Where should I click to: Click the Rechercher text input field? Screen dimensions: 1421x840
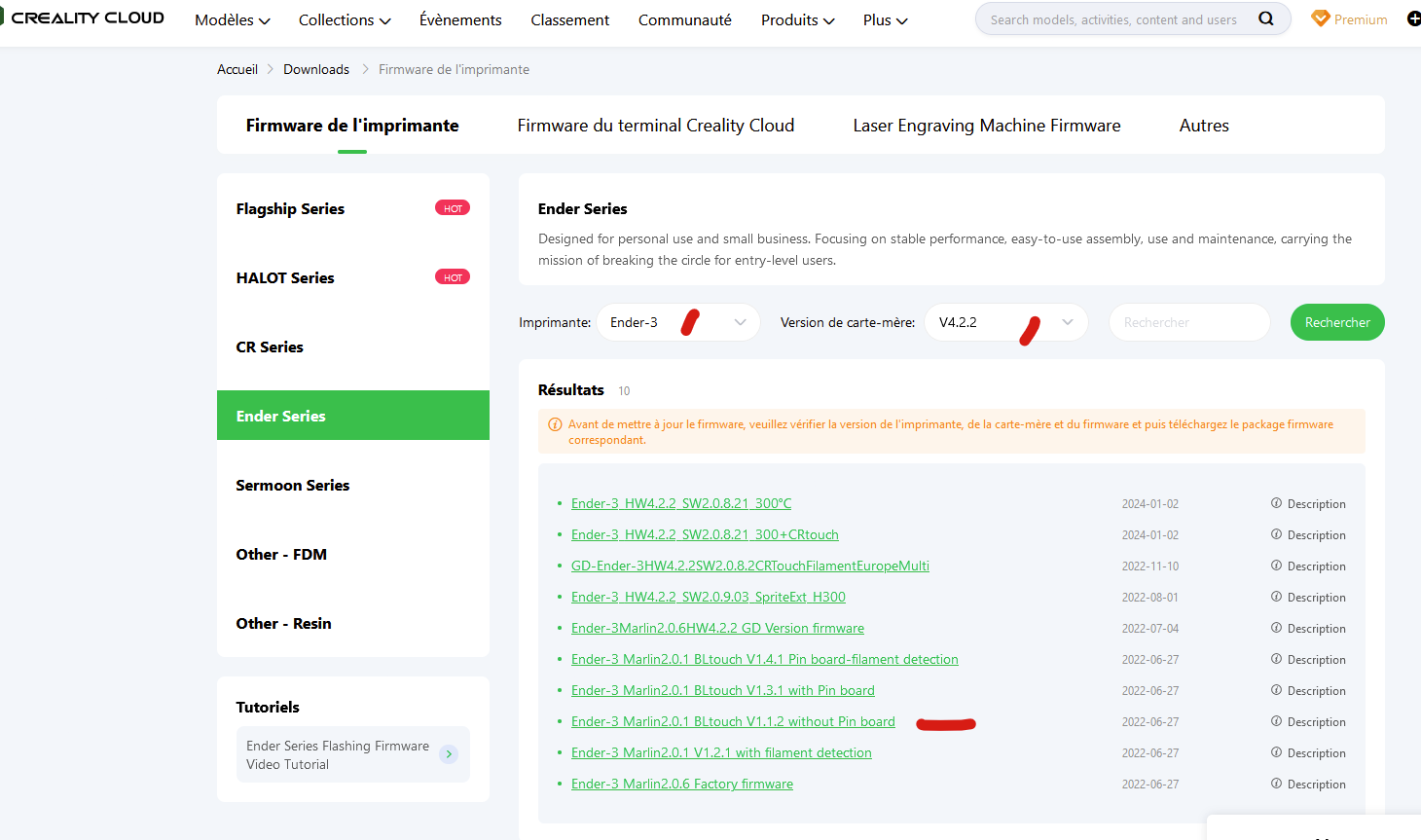coord(1189,322)
